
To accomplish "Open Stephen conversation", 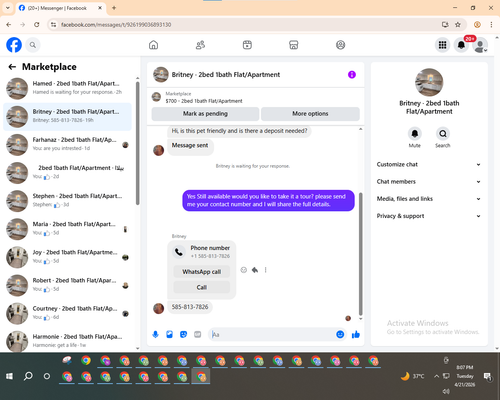I will click(x=67, y=201).
